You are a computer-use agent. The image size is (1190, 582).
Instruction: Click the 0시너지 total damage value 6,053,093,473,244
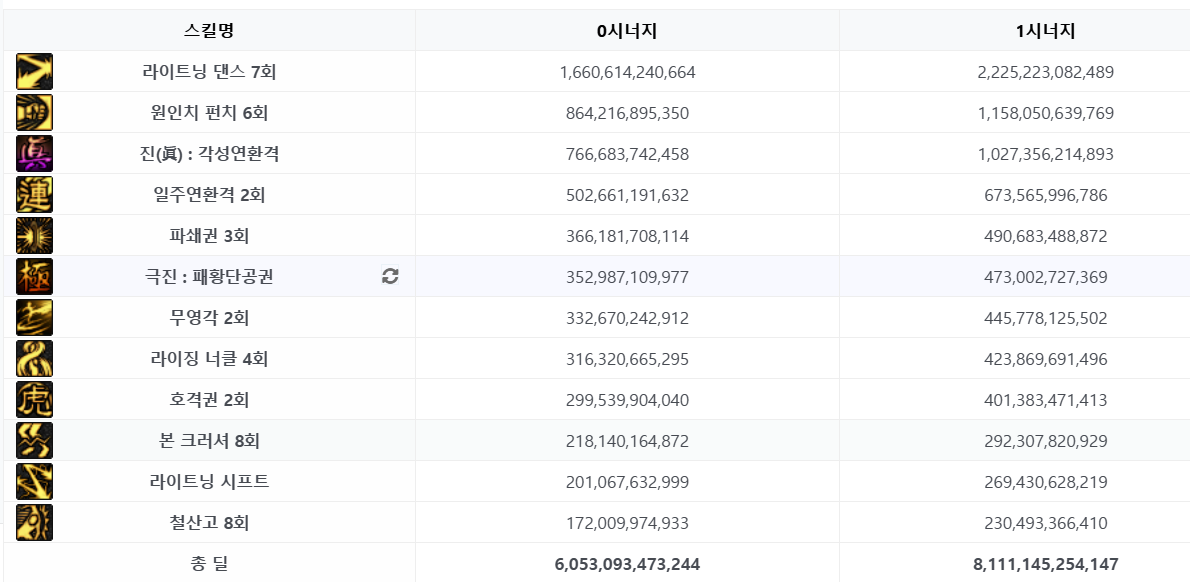coord(628,565)
